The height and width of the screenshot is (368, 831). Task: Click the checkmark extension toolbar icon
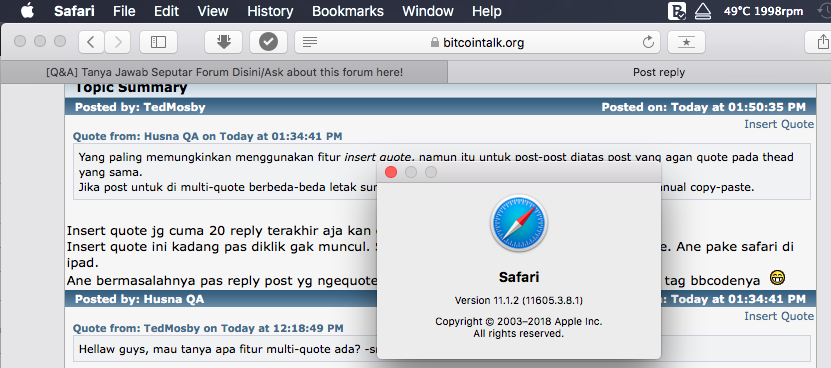click(269, 42)
